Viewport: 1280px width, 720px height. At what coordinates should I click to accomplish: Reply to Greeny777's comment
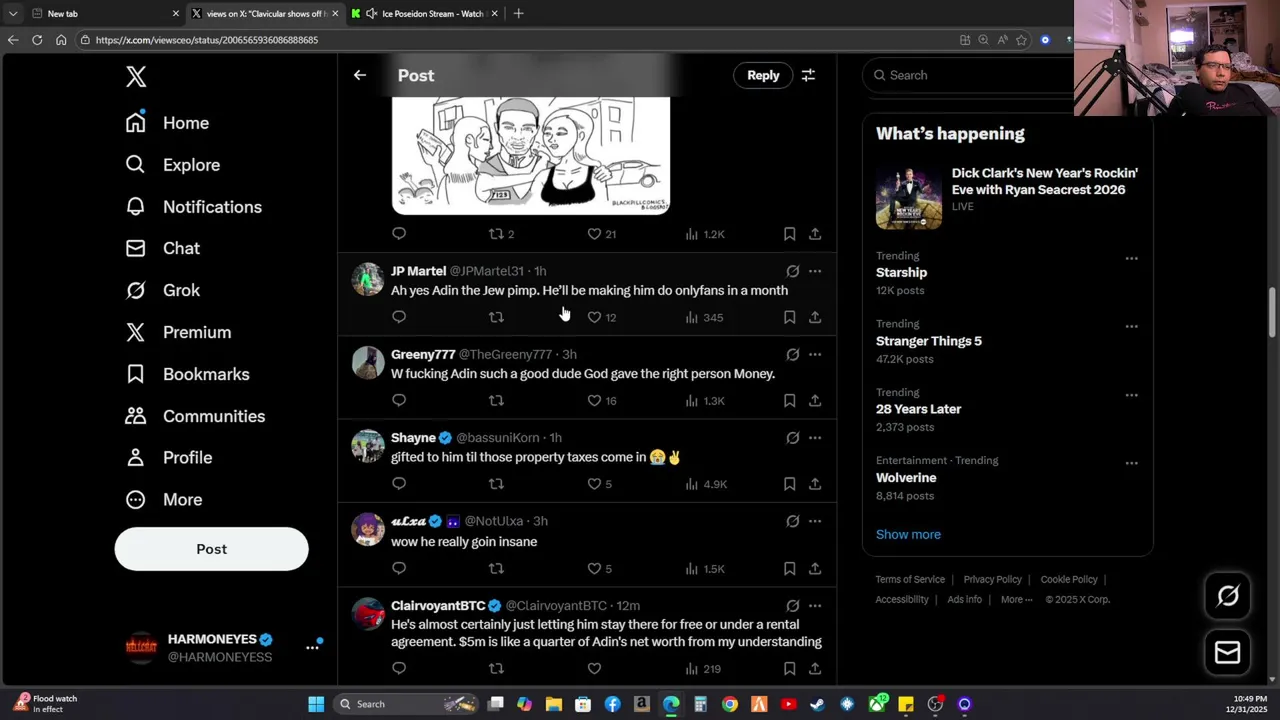pos(399,400)
